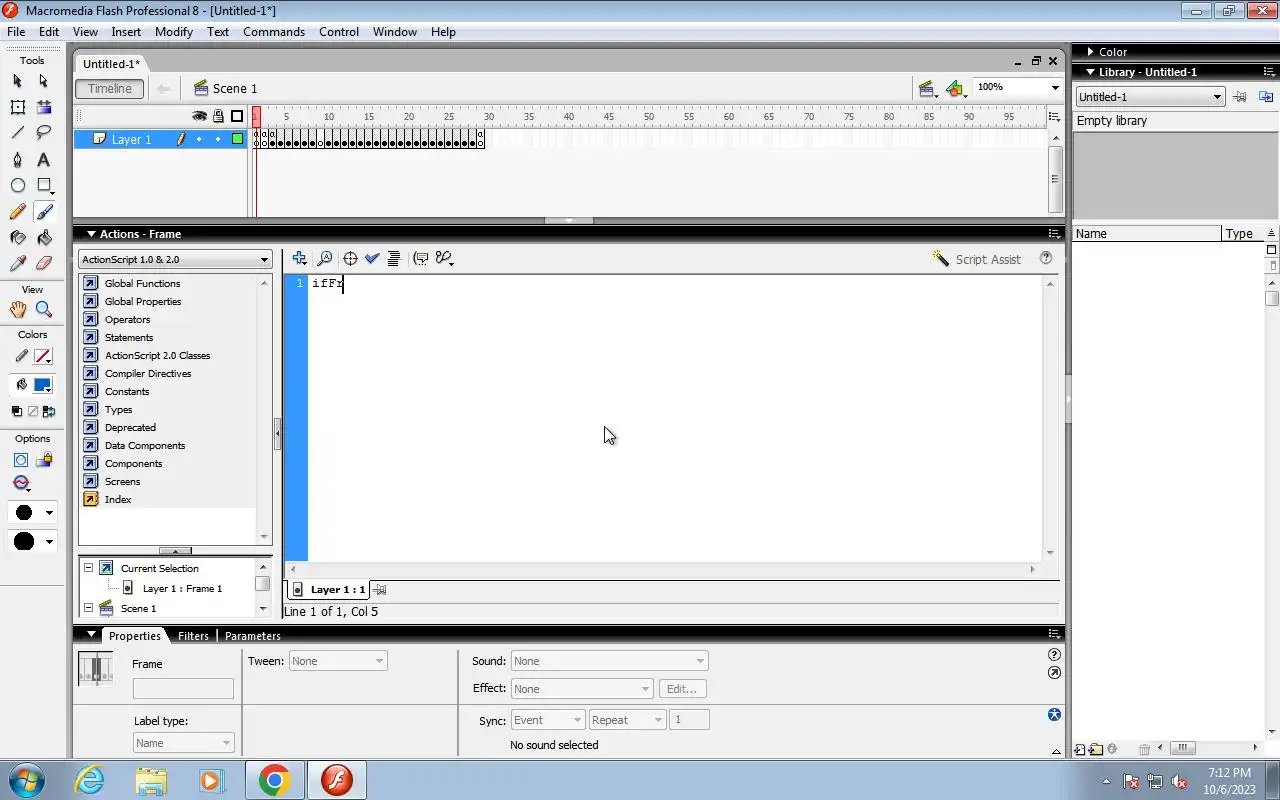Select the Subselection tool
1280x800 pixels.
pos(44,81)
